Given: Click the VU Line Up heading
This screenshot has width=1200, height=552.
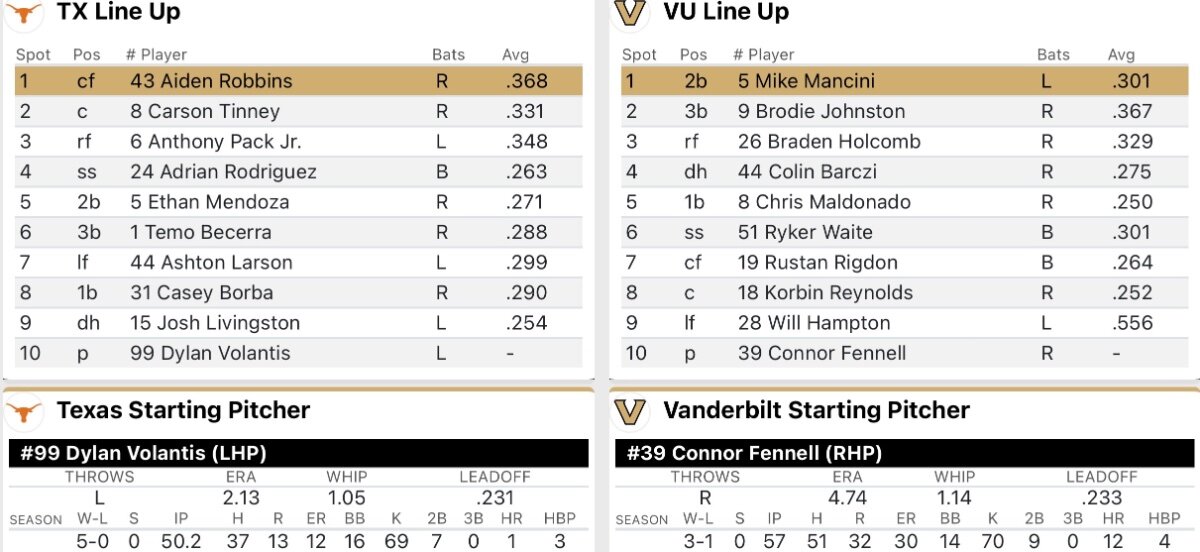Looking at the screenshot, I should 726,13.
